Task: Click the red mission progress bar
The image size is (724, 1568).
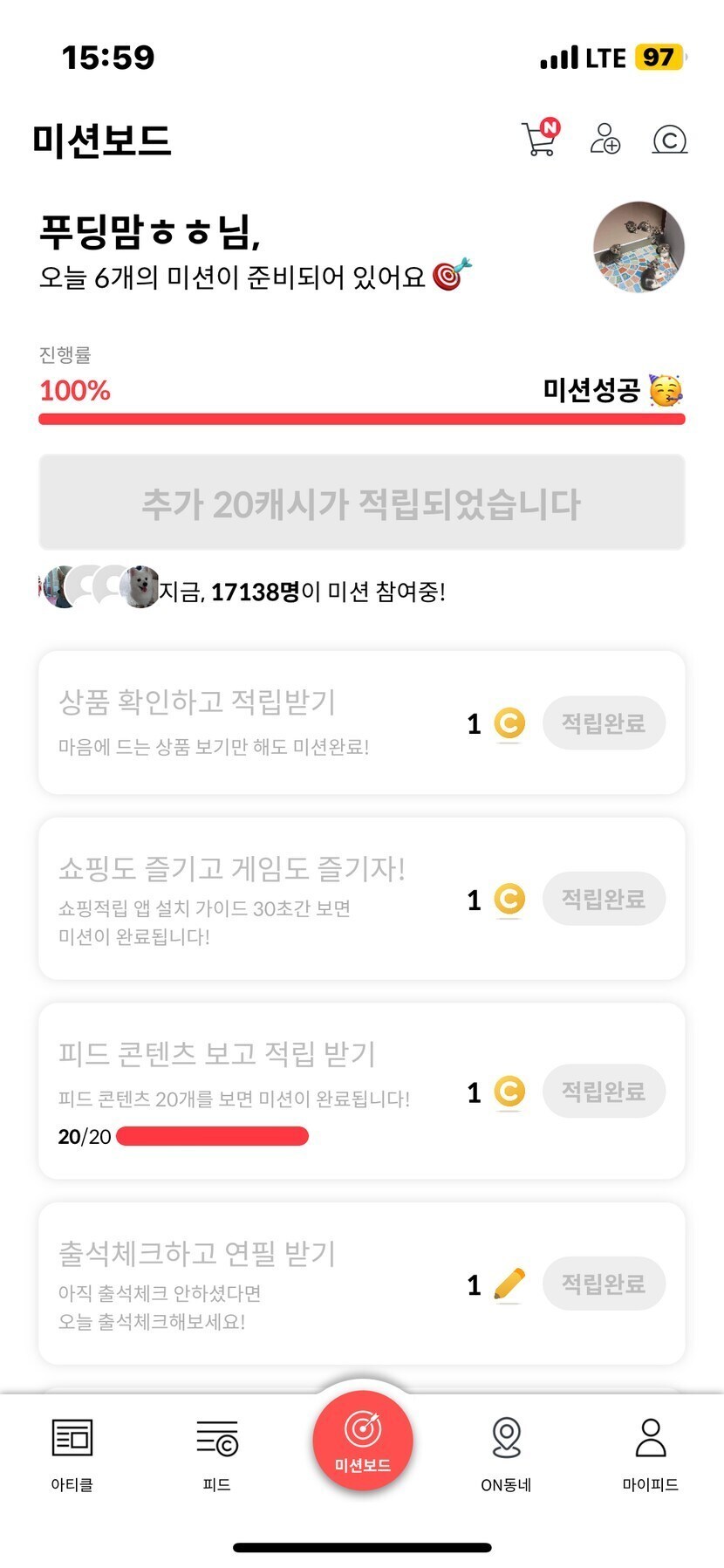Action: [x=361, y=420]
